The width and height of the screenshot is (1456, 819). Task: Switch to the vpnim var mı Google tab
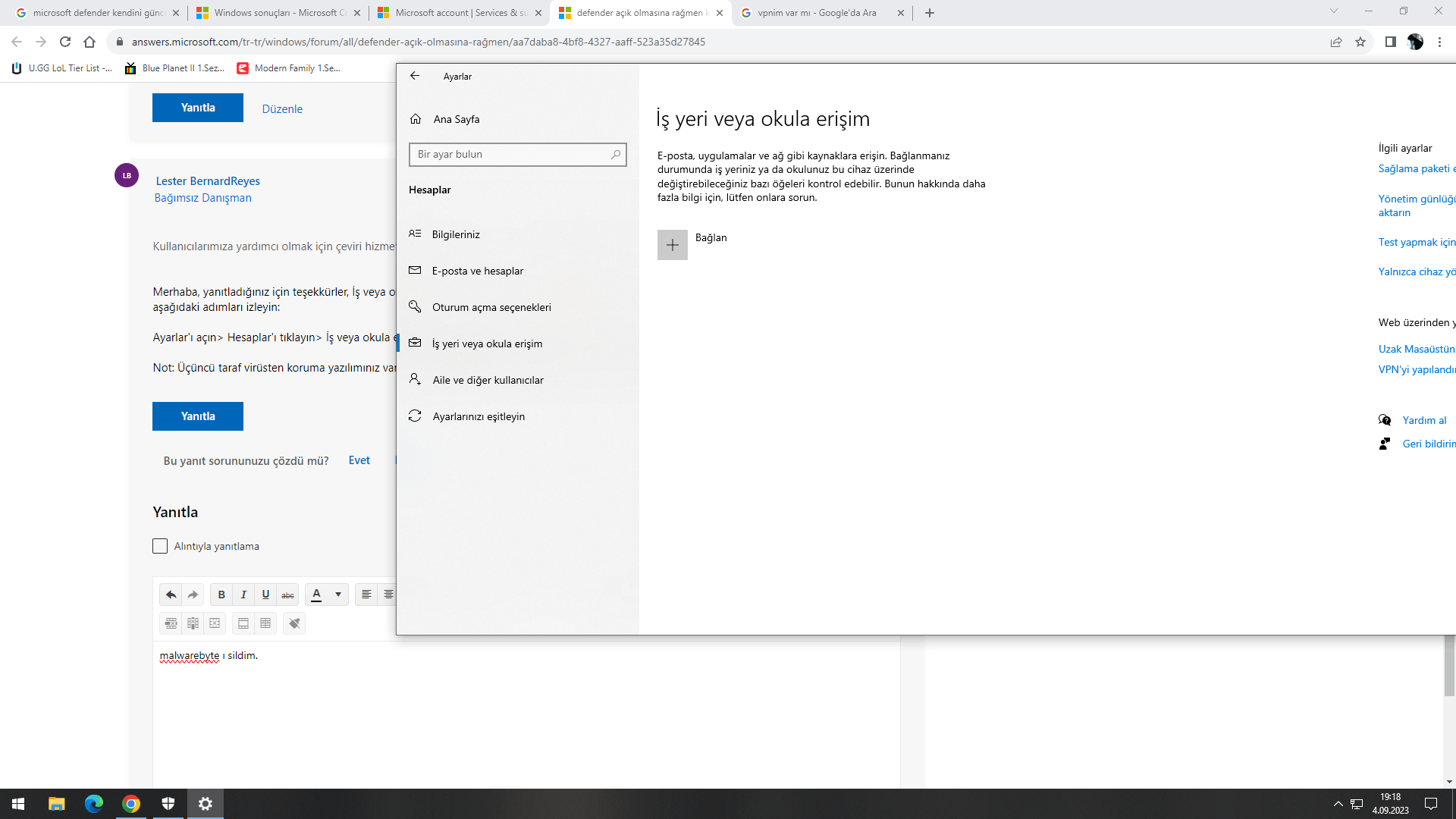[817, 13]
